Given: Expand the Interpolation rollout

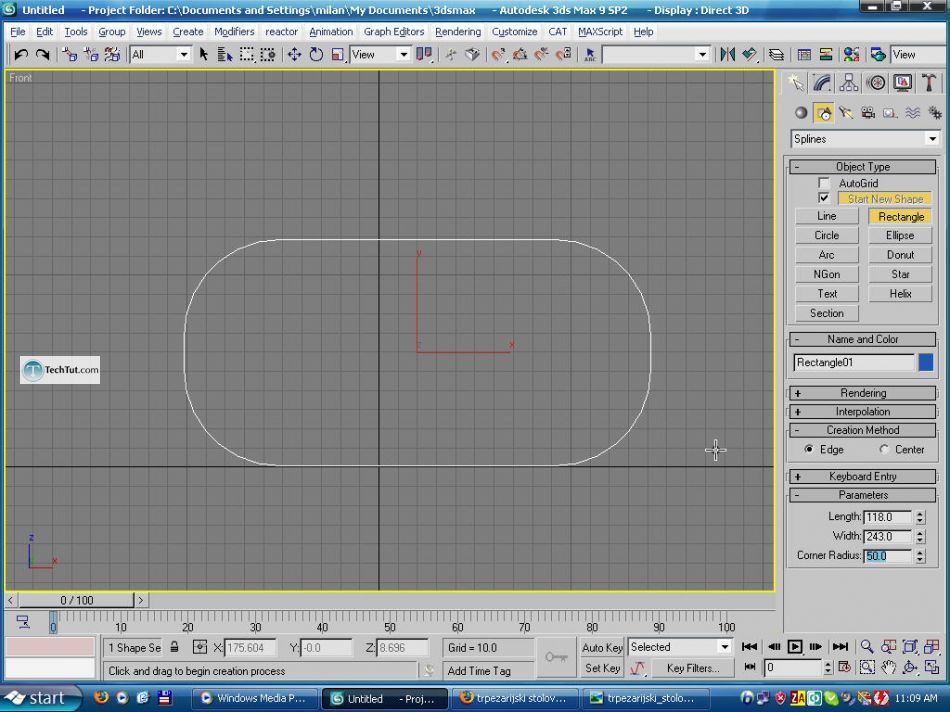Looking at the screenshot, I should coord(863,411).
